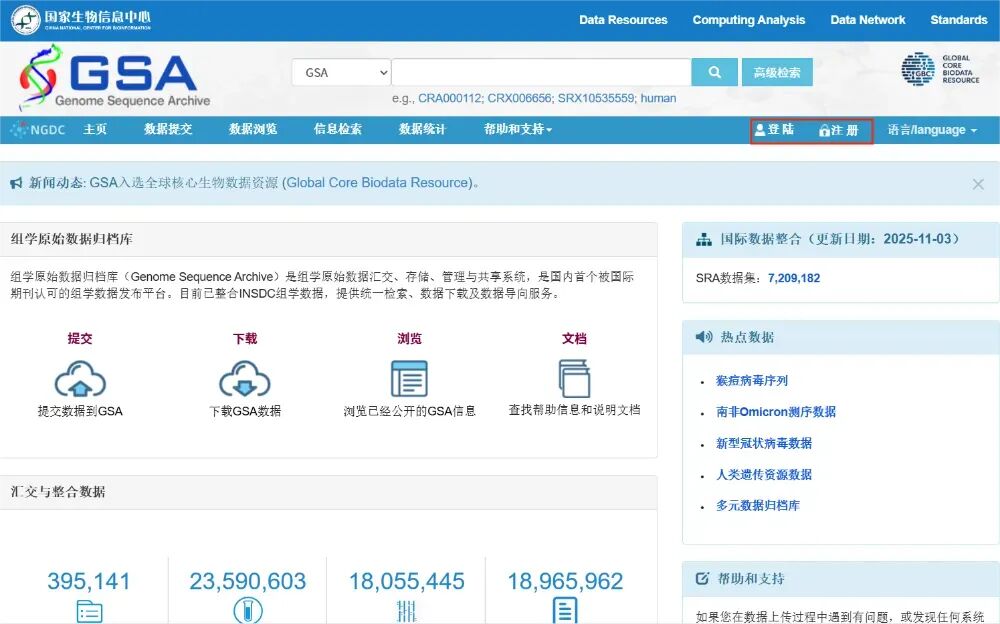Click the 下载GSA数据 caption
The image size is (1000, 624).
(x=245, y=412)
